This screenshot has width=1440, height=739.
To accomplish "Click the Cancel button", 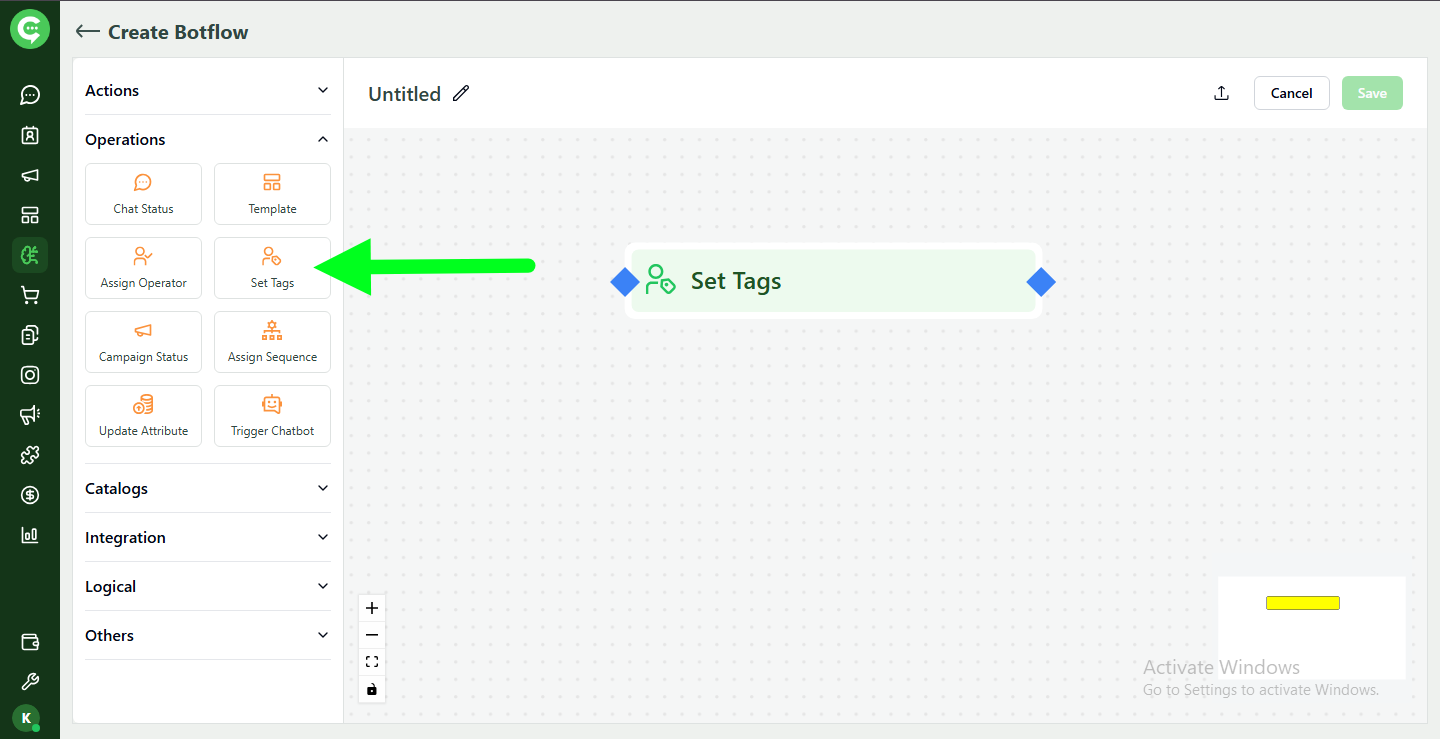I will point(1291,92).
